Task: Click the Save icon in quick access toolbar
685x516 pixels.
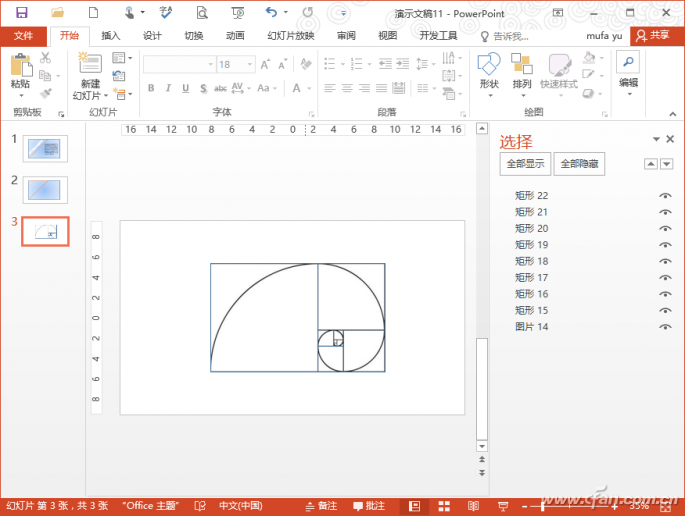Action: [x=21, y=12]
